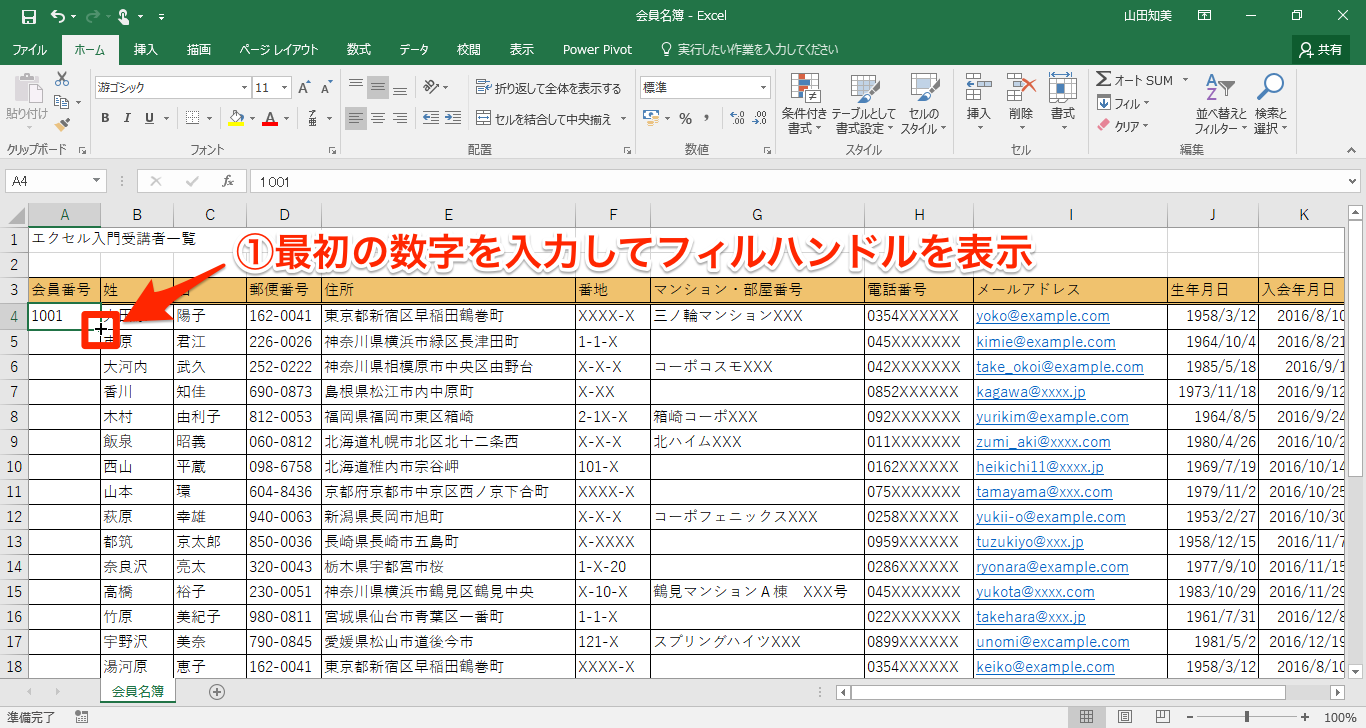
Task: Click the percent style icon
Action: (685, 119)
